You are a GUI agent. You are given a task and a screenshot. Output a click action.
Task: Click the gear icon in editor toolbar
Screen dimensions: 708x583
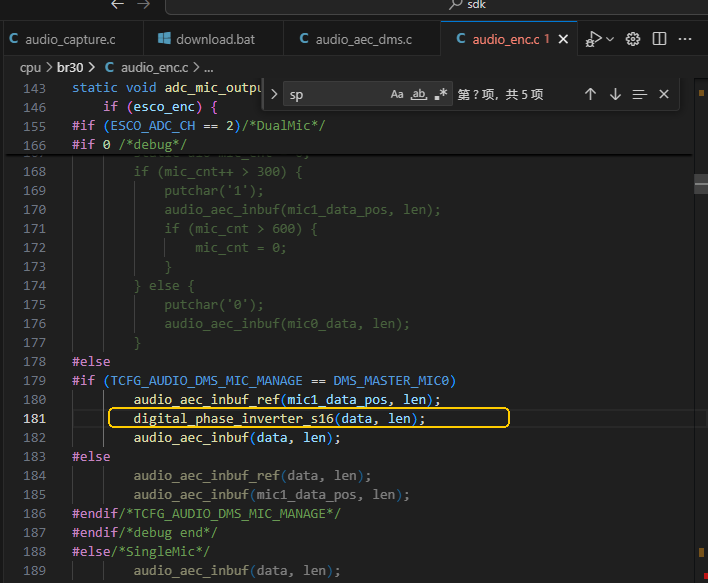tap(633, 39)
